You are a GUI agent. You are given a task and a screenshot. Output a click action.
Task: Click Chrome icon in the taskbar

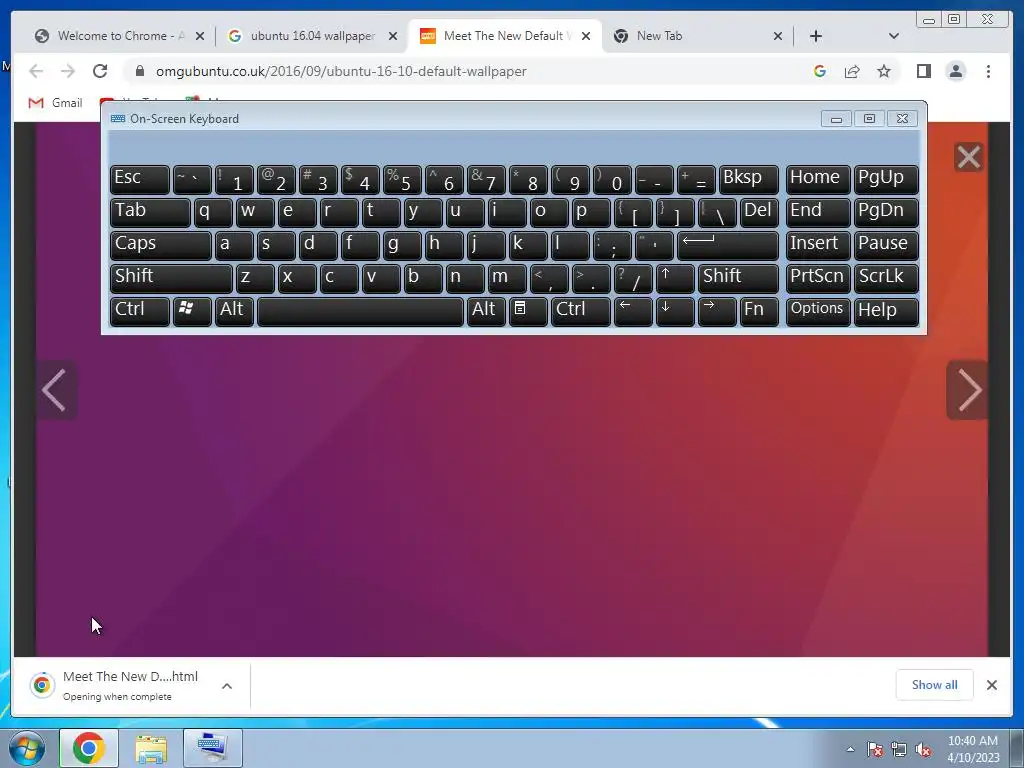pos(89,748)
